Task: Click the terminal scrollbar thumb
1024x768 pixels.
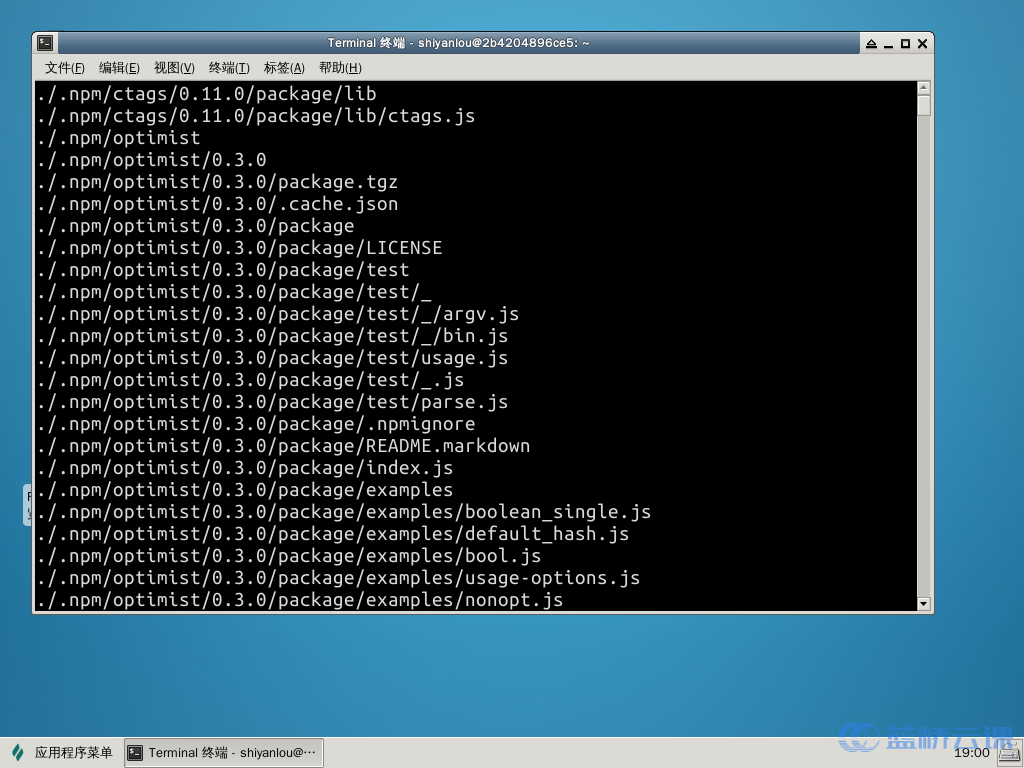Action: pyautogui.click(x=923, y=105)
